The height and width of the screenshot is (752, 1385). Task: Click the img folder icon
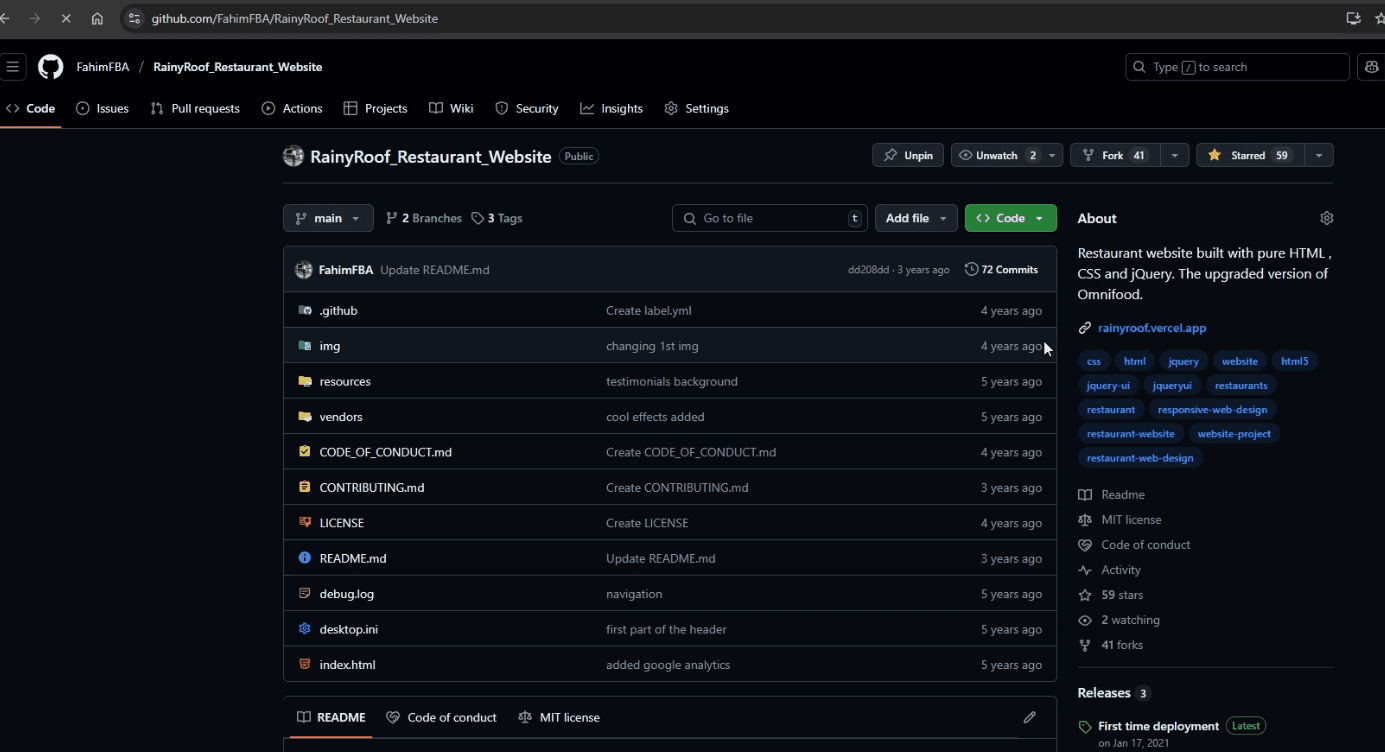click(305, 346)
